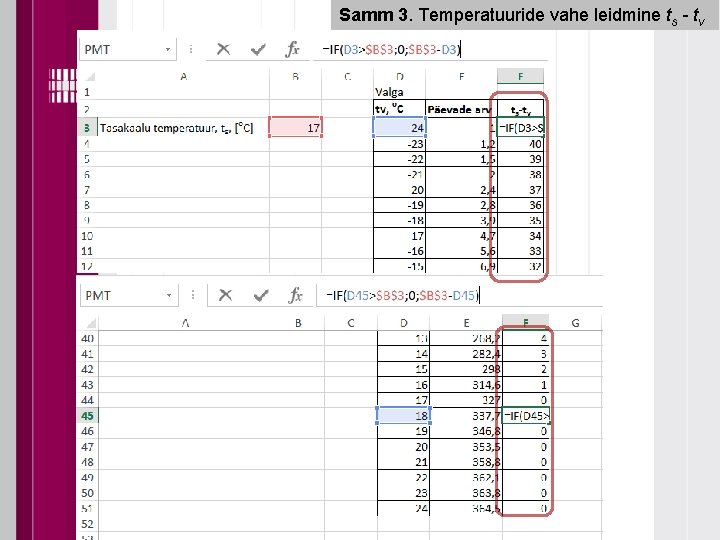This screenshot has width=720, height=540.
Task: Select row 52 header in lower sheet
Action: coord(87,524)
